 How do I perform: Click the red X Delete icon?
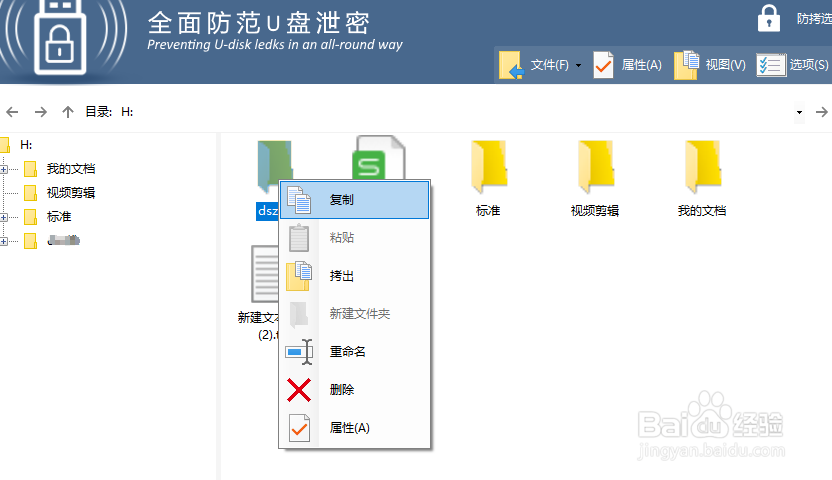tap(299, 390)
